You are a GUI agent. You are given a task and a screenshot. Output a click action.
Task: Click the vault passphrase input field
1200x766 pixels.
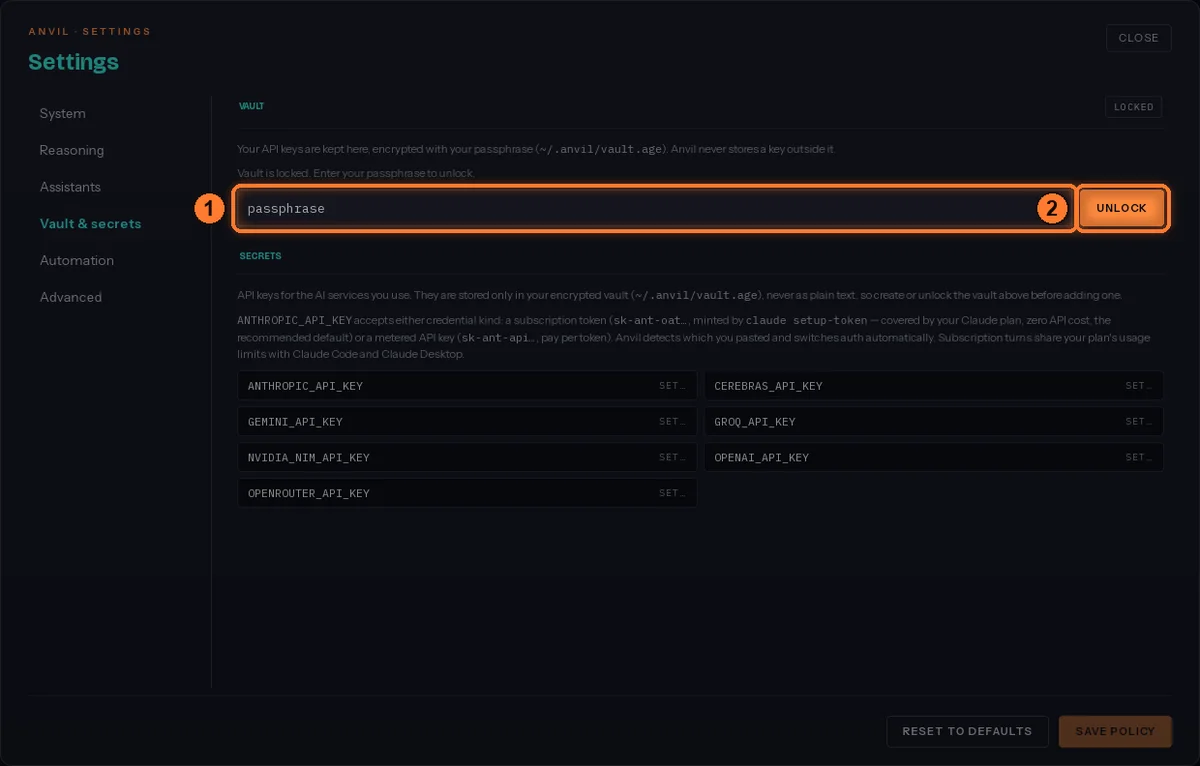[655, 209]
